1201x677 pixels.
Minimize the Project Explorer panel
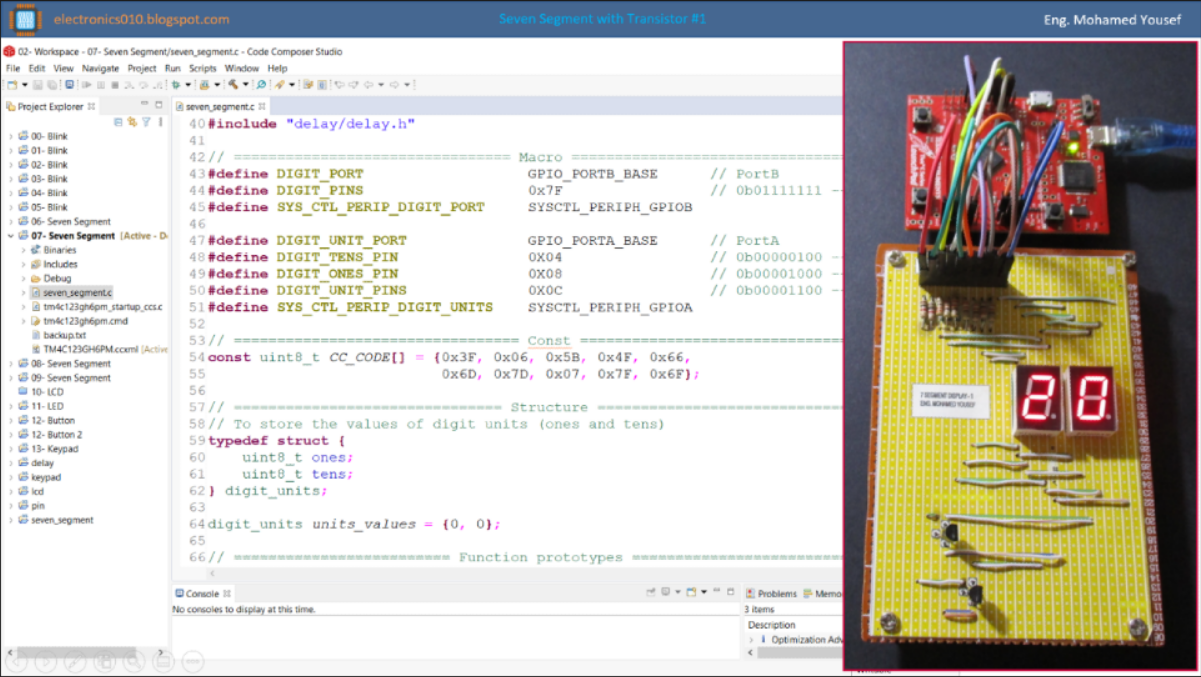[x=143, y=104]
